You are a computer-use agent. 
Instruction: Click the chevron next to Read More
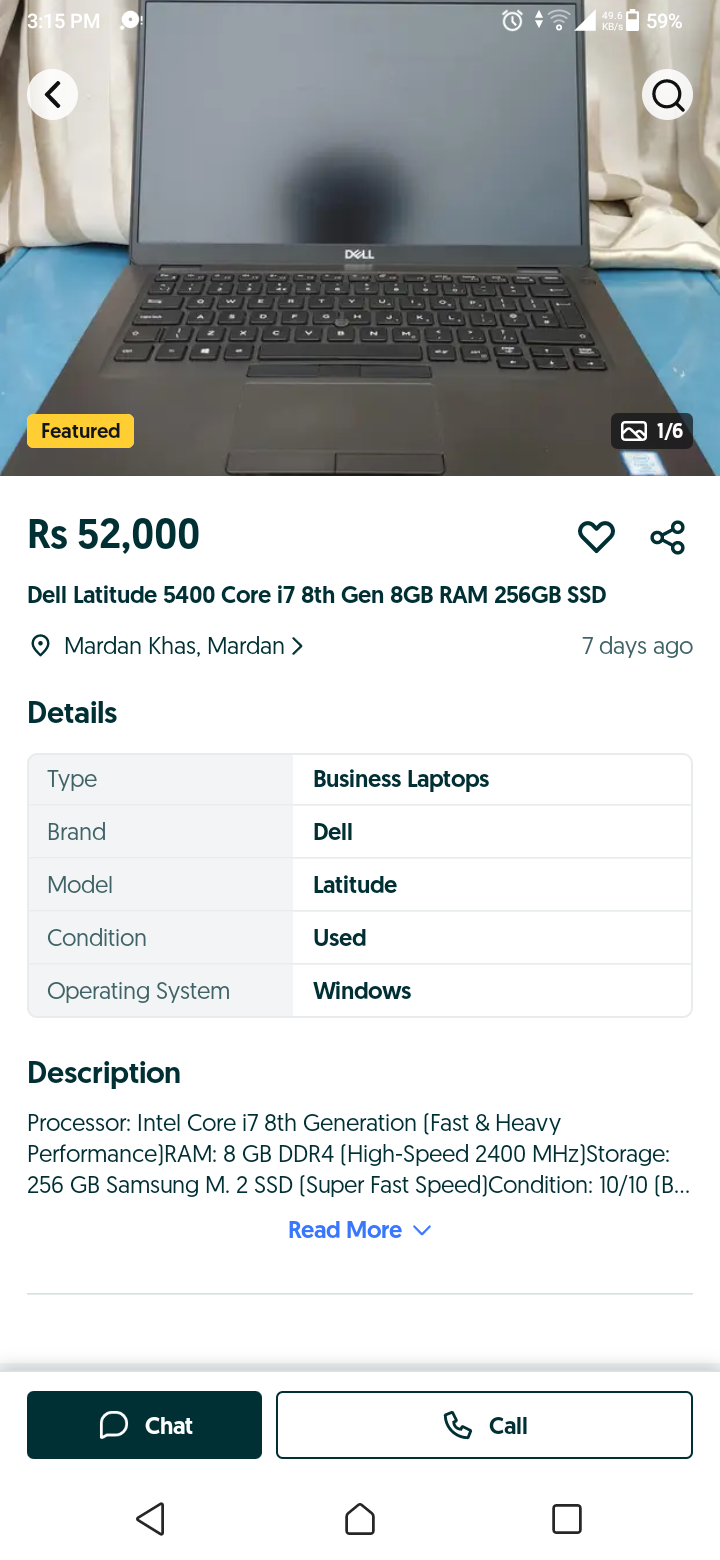tap(422, 1231)
